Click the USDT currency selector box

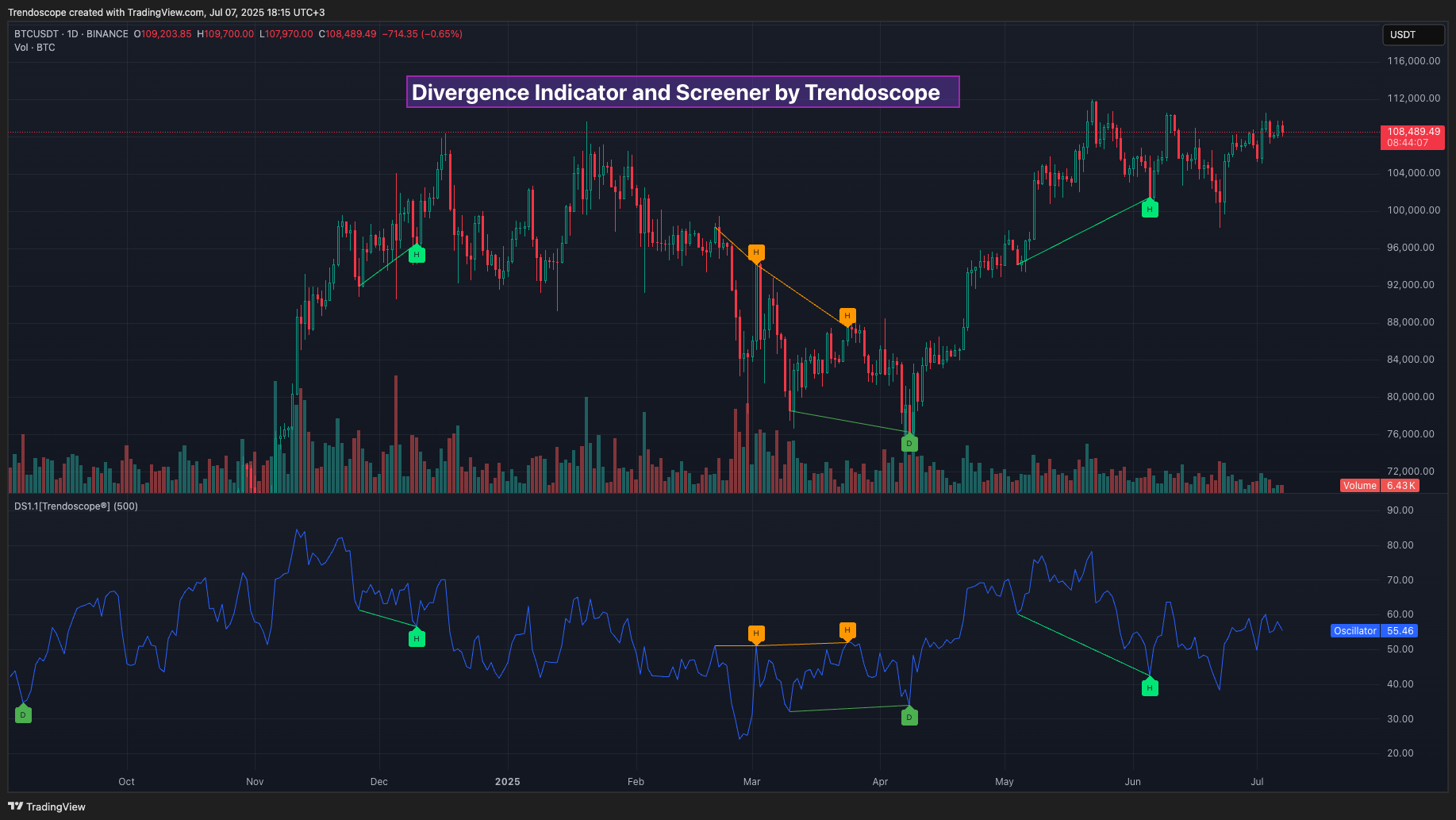pyautogui.click(x=1413, y=35)
